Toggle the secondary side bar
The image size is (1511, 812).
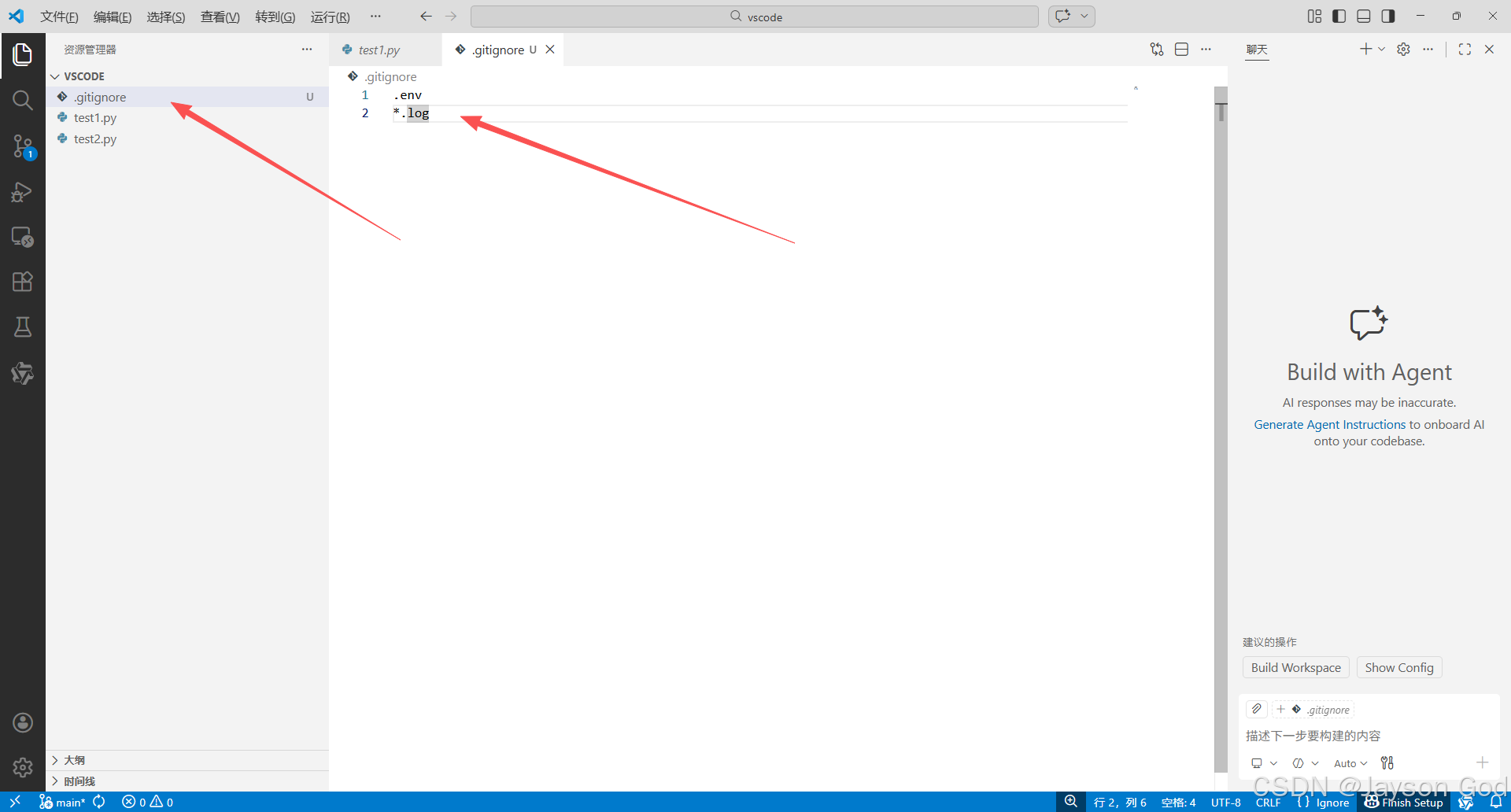pyautogui.click(x=1388, y=17)
